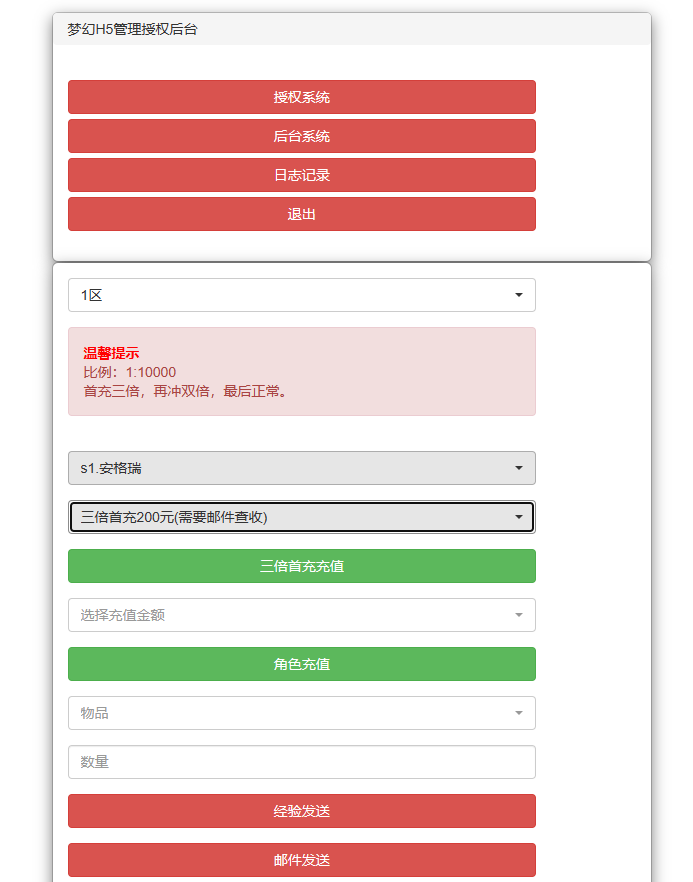Viewport: 693px width, 882px height.
Task: Click the 邮件发送 send mail button
Action: click(301, 860)
